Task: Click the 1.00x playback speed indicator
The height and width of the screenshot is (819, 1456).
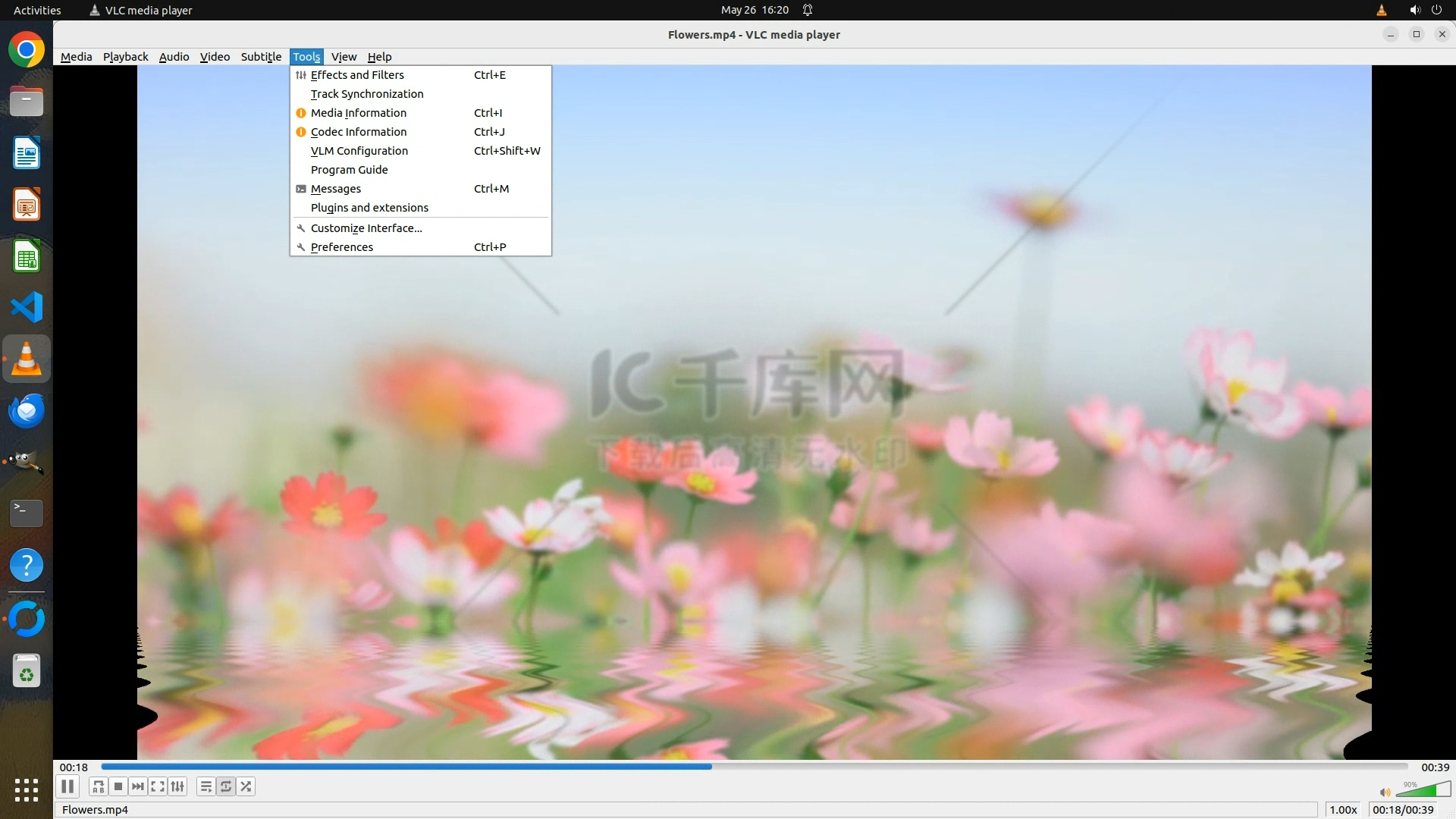Action: point(1343,810)
